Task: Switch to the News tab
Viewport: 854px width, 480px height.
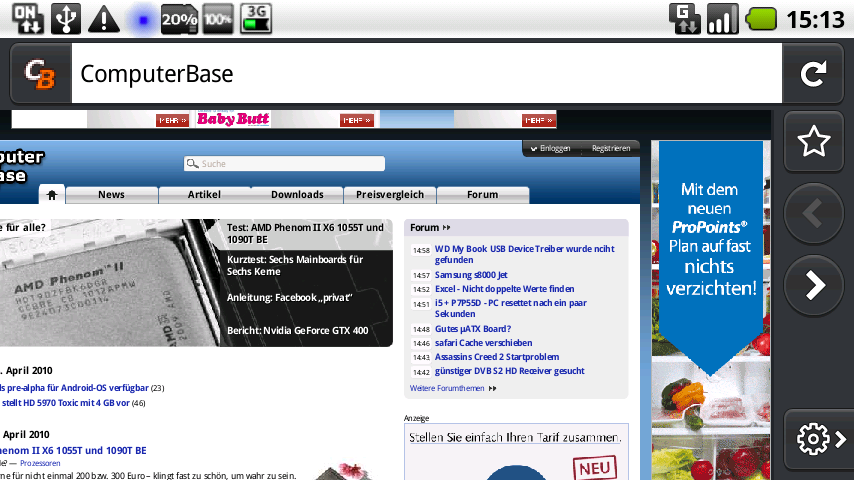Action: click(112, 195)
